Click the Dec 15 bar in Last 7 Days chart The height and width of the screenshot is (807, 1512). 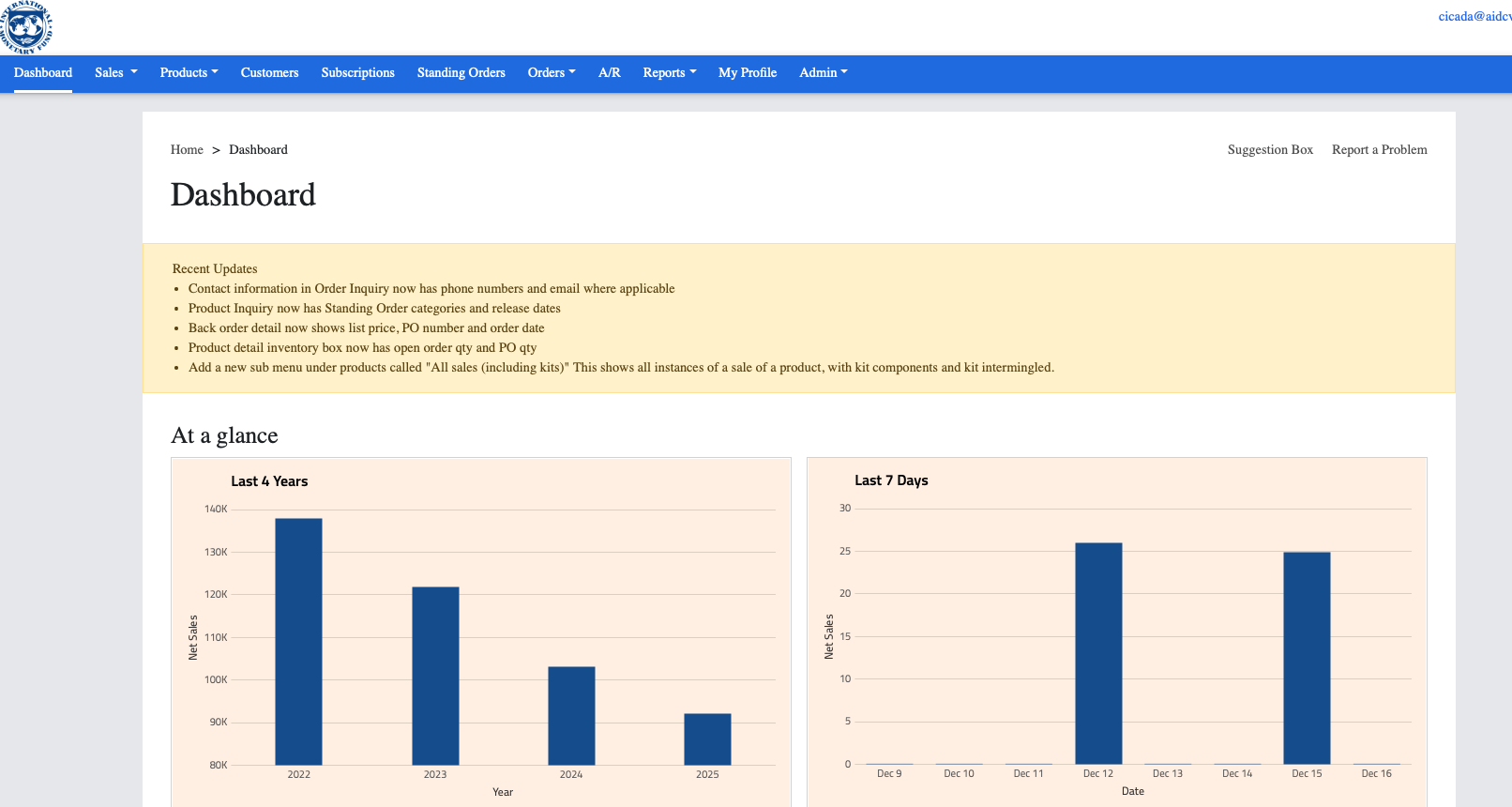[1307, 658]
